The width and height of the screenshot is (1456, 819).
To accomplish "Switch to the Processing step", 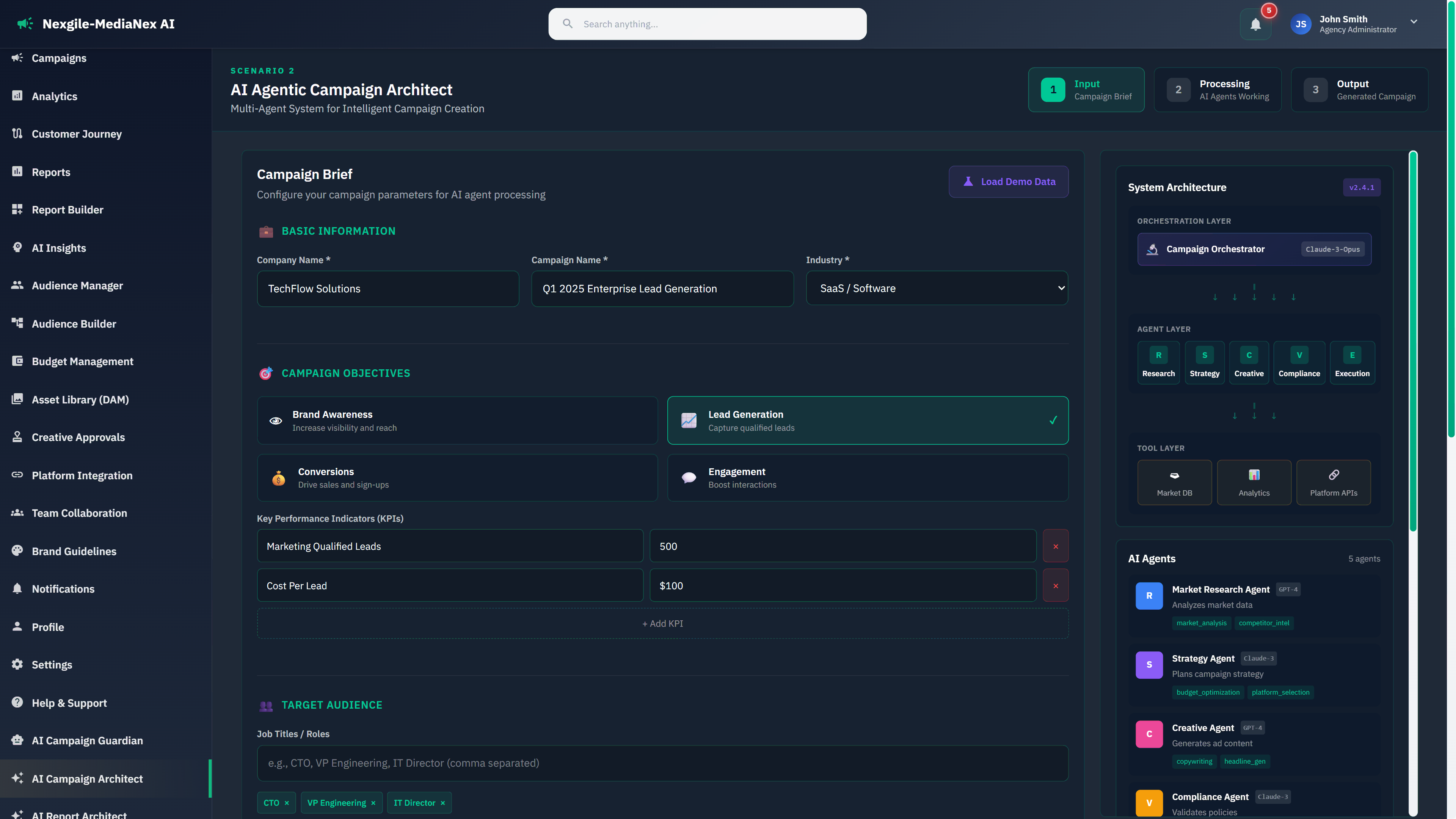I will point(1217,89).
